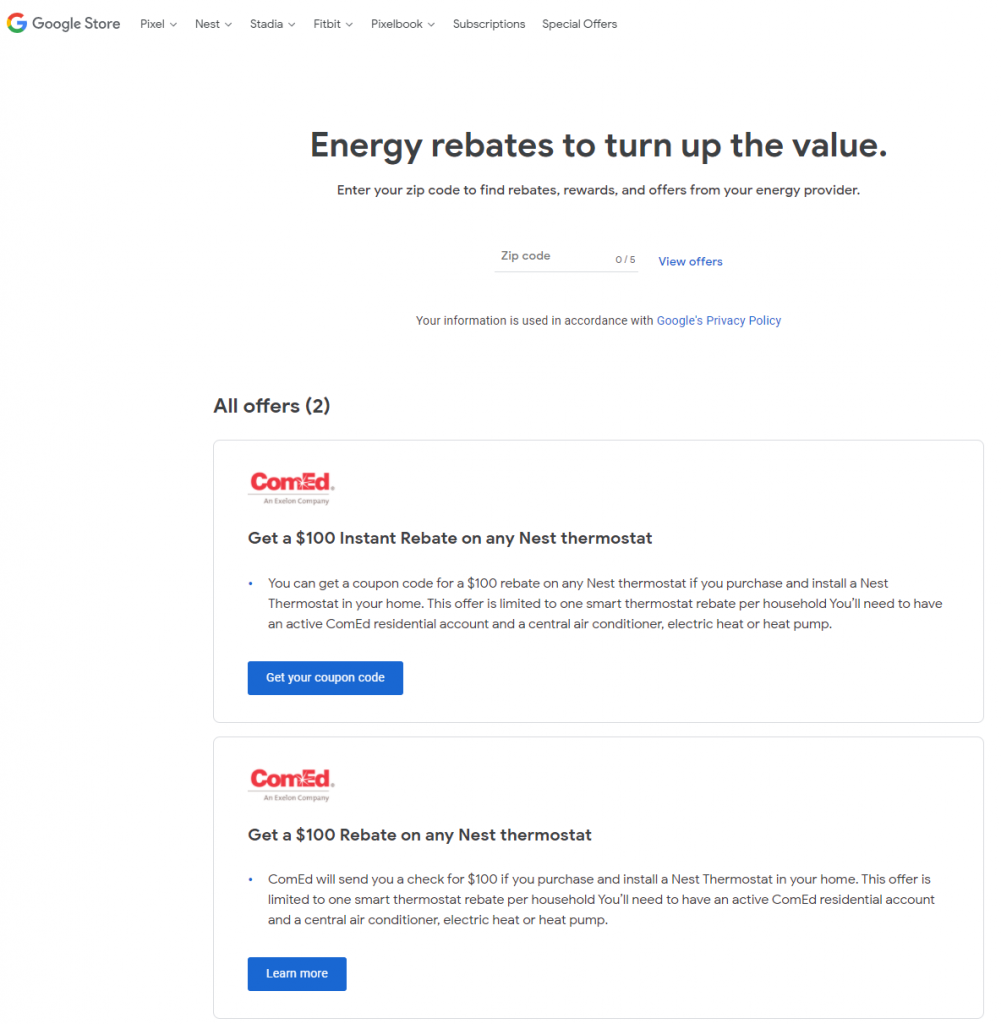The width and height of the screenshot is (1001, 1024).
Task: Click the Google "G" logo
Action: tap(17, 23)
